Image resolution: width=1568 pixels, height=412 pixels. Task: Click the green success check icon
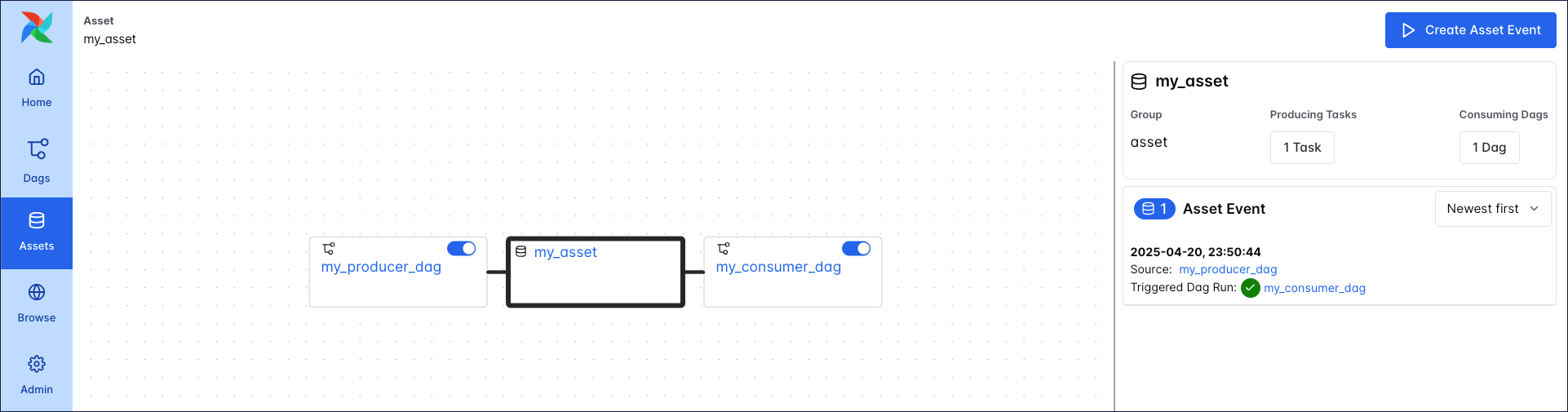(1250, 288)
